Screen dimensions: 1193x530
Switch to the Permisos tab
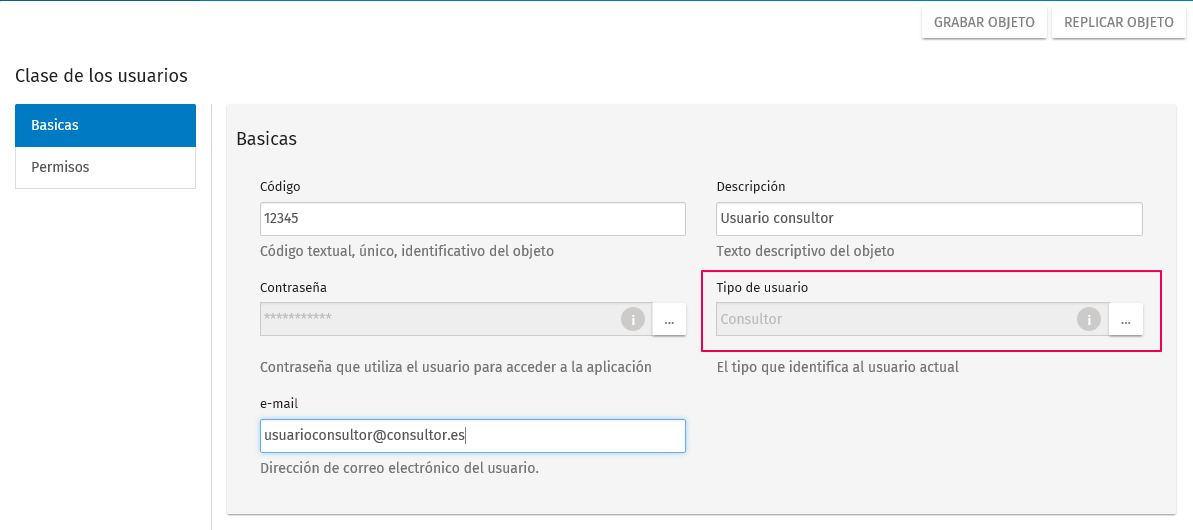click(106, 167)
